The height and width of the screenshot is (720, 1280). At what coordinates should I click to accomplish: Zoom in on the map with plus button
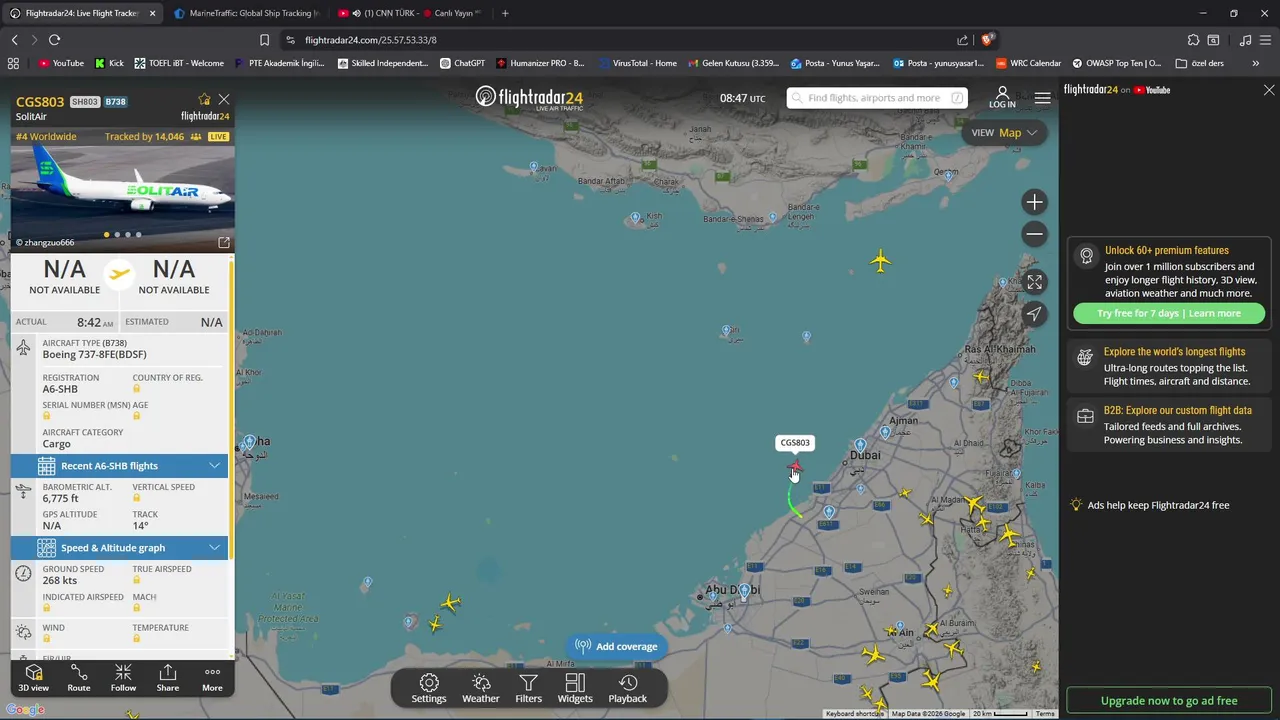click(x=1034, y=202)
